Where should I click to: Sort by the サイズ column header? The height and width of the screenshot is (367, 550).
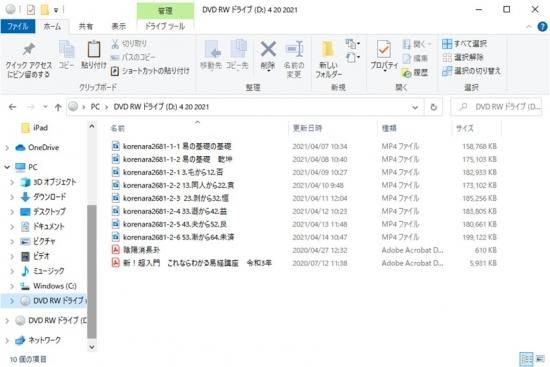point(465,128)
